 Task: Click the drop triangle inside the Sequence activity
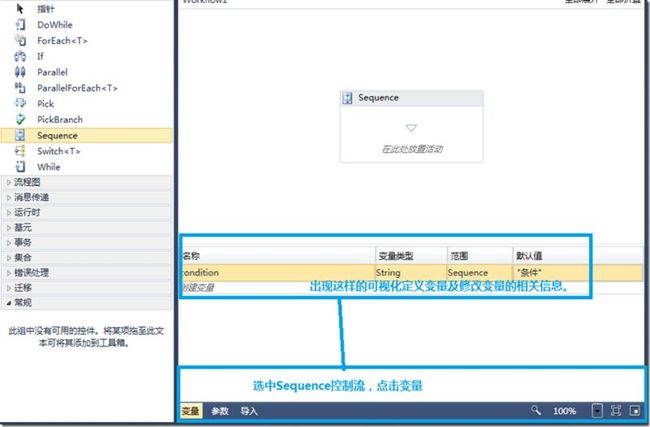[411, 128]
